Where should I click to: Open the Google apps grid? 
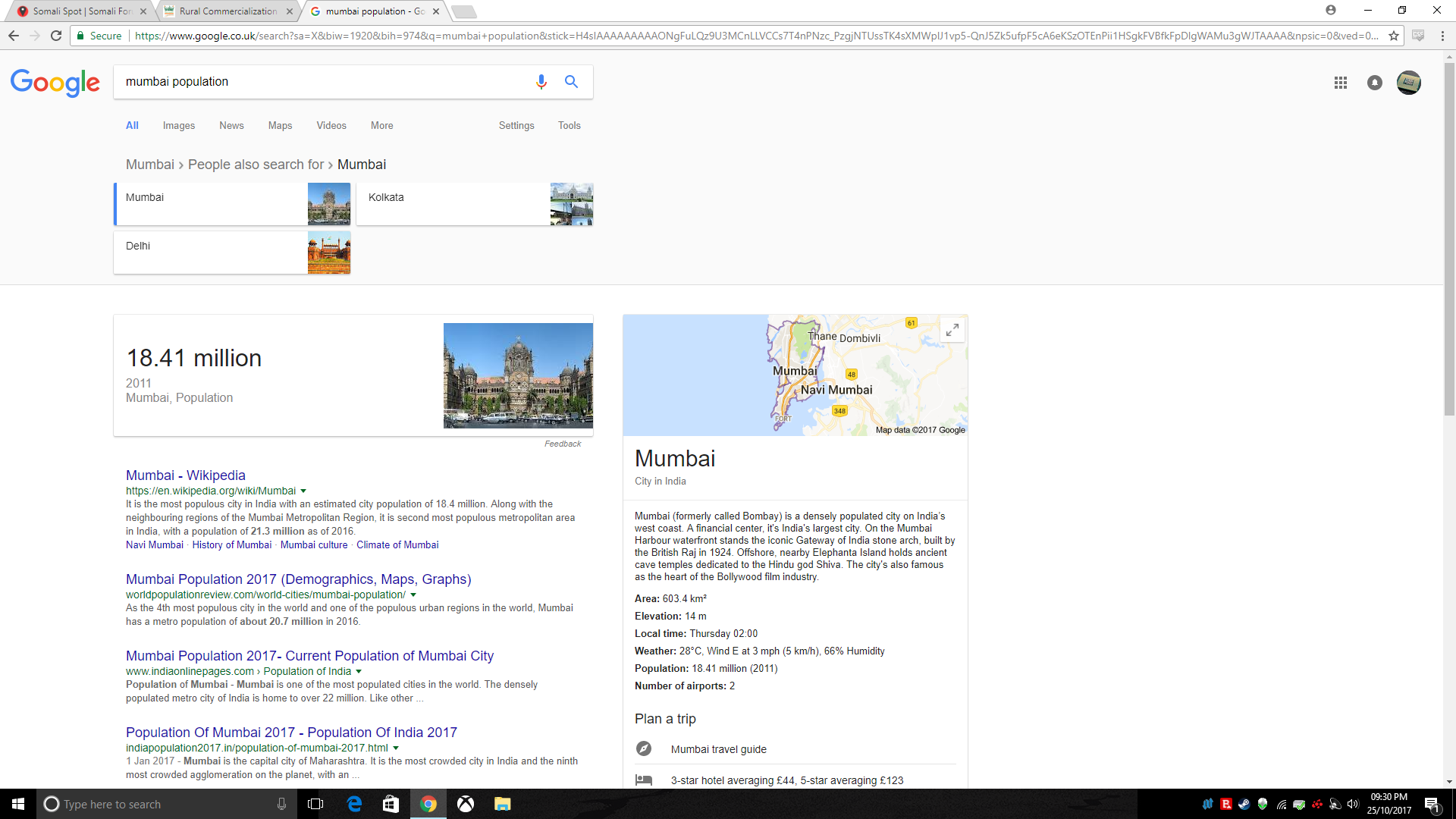1341,83
